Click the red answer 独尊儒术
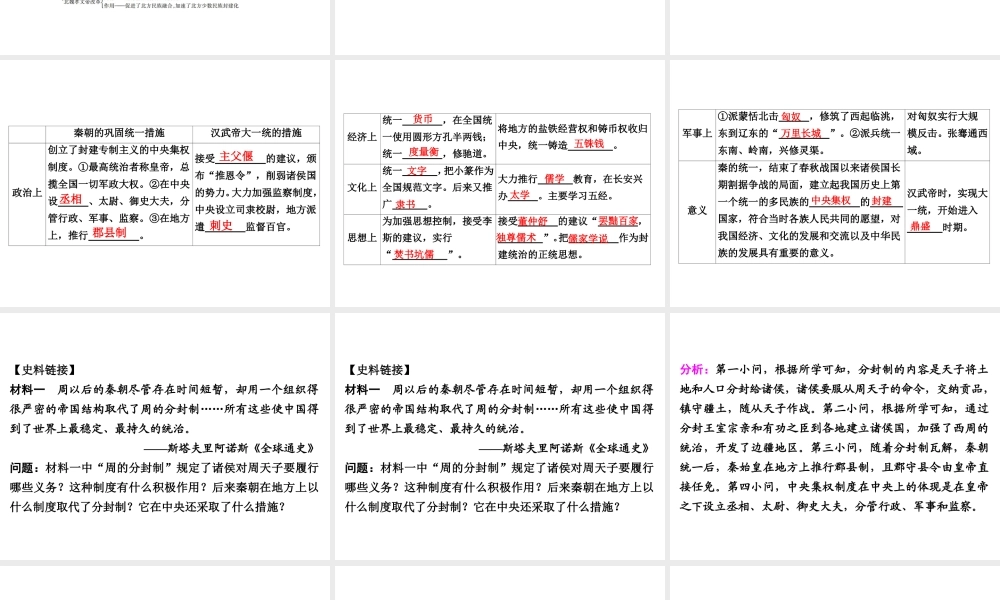This screenshot has height=600, width=1000. pyautogui.click(x=517, y=238)
